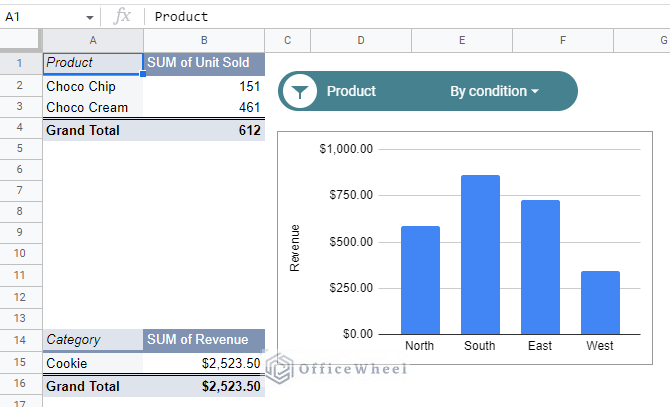The width and height of the screenshot is (670, 407).
Task: Select column C header
Action: coord(288,41)
